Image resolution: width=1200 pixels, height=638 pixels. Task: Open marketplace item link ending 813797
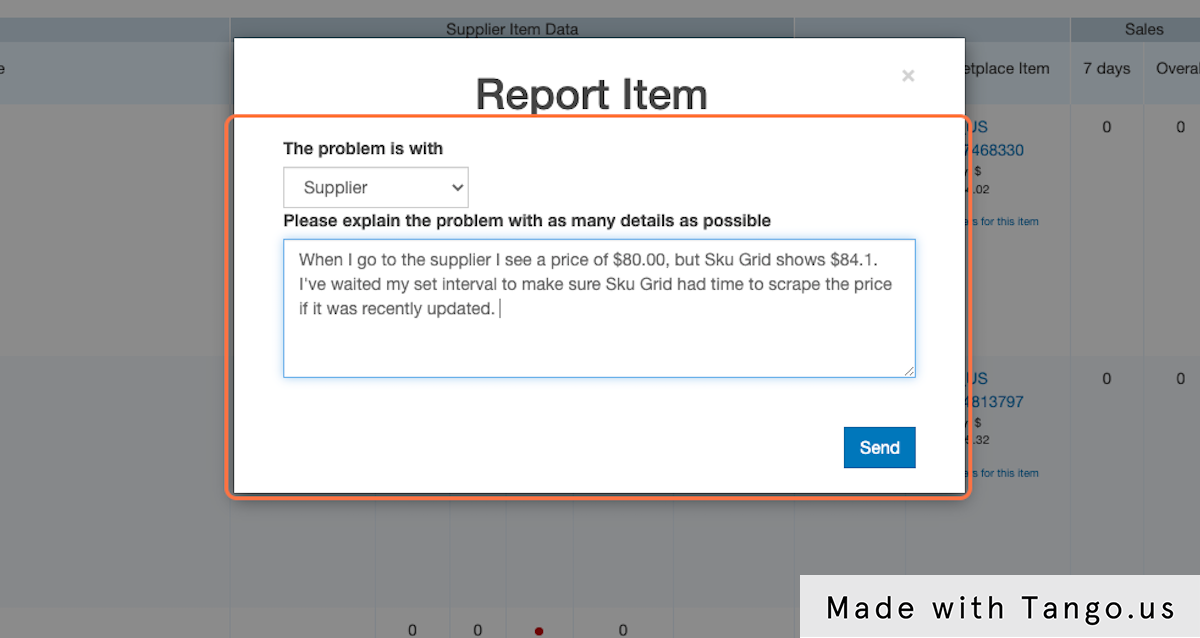[995, 402]
